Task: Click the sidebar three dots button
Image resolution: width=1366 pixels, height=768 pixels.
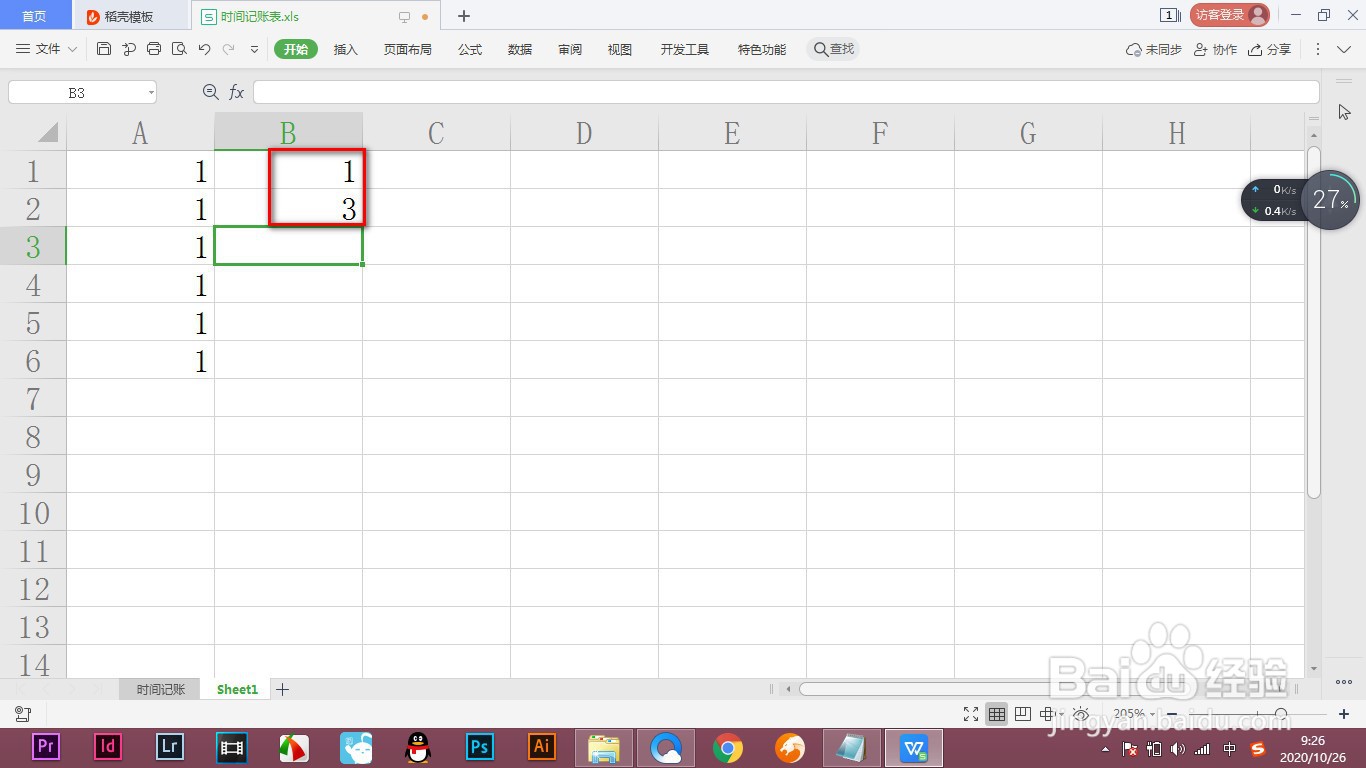Action: click(1344, 682)
